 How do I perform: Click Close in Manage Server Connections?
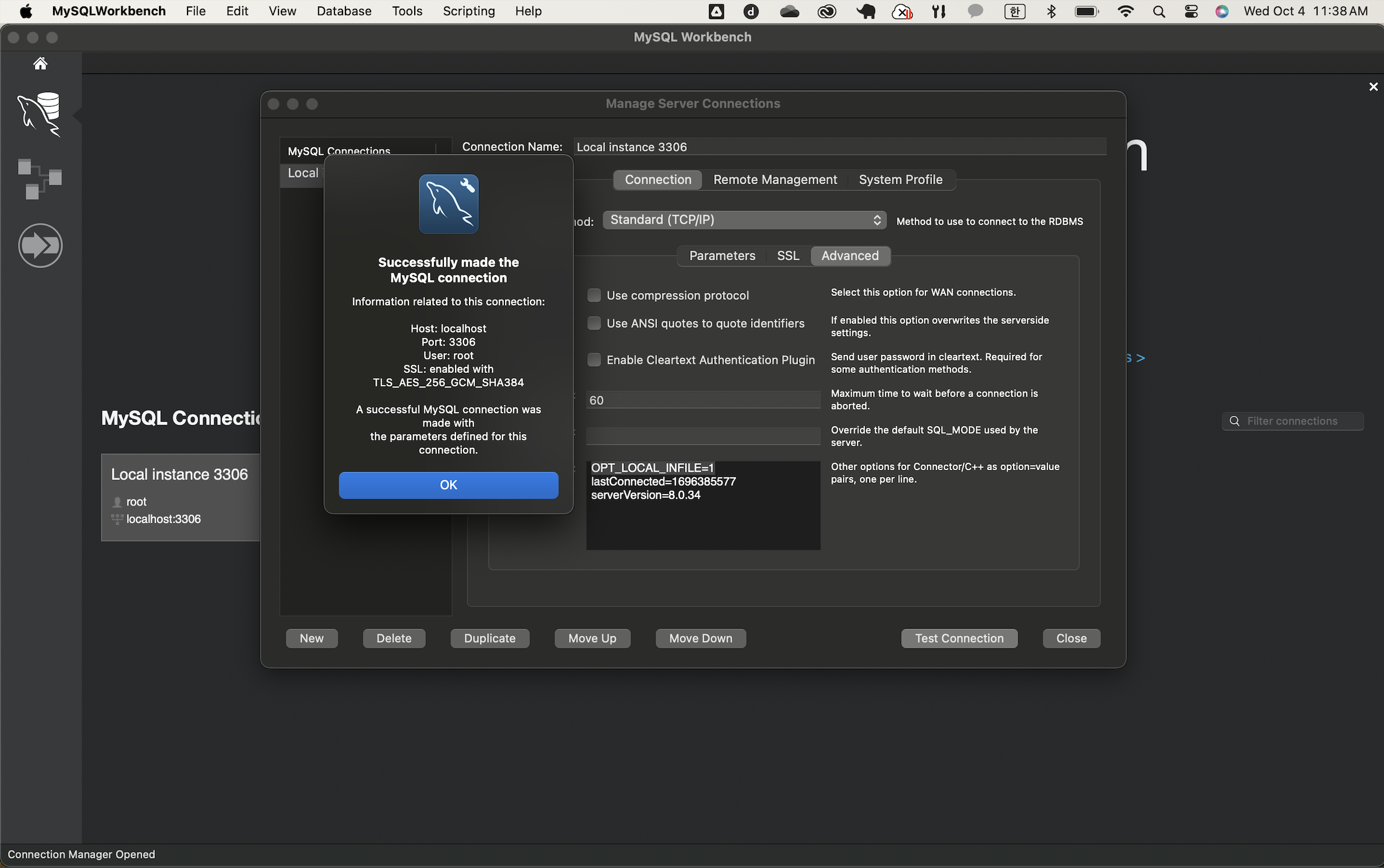[1071, 638]
